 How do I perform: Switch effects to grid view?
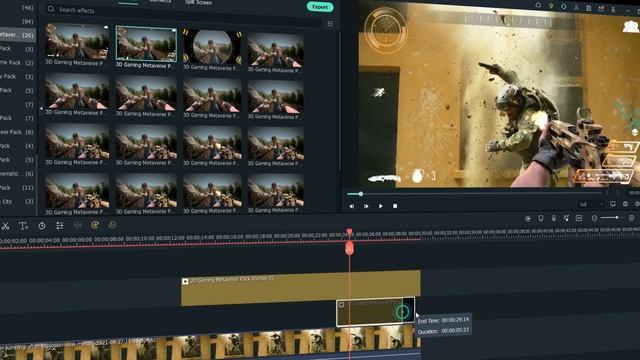click(x=330, y=24)
